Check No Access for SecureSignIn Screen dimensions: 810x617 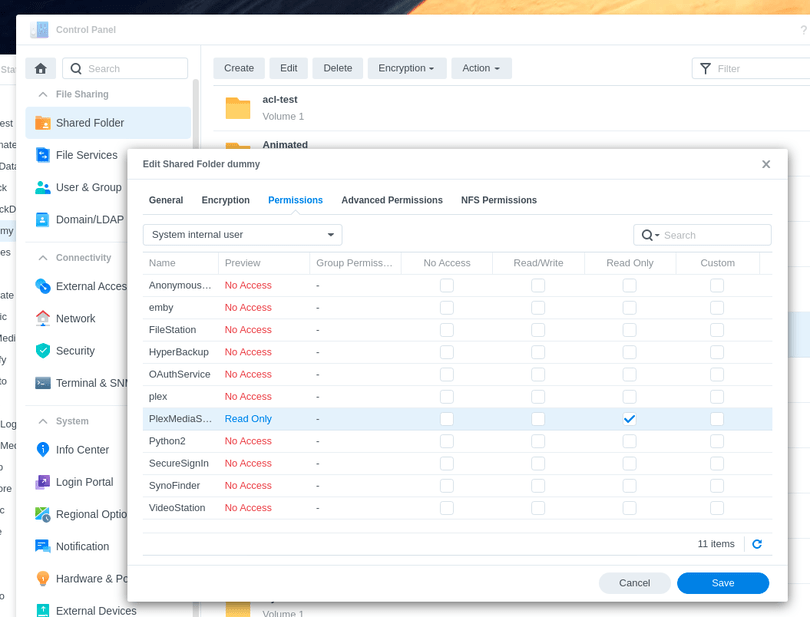click(x=447, y=464)
